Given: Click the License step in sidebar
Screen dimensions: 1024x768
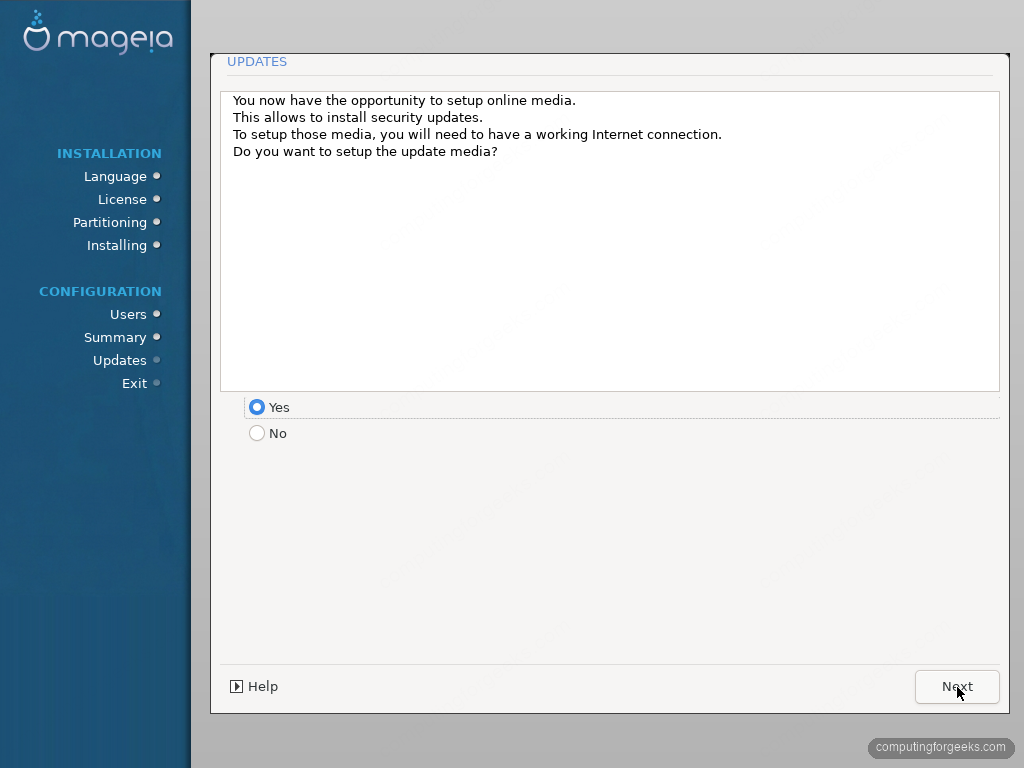Looking at the screenshot, I should tap(122, 199).
